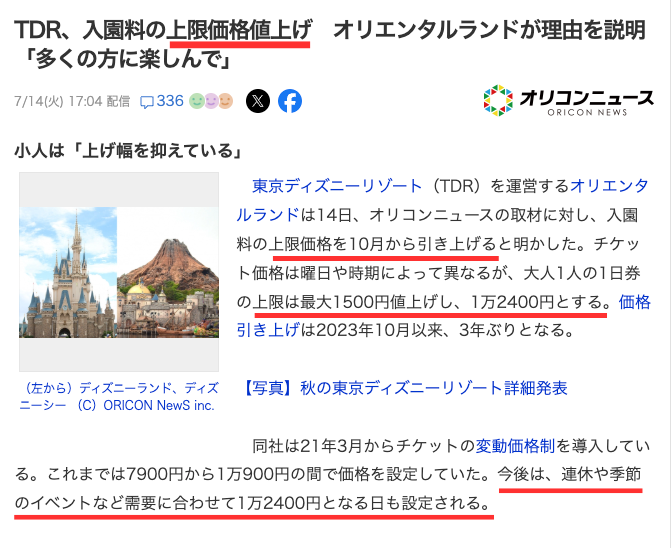Follow the オリエンタルランド link
The image size is (671, 548).
click(x=443, y=200)
